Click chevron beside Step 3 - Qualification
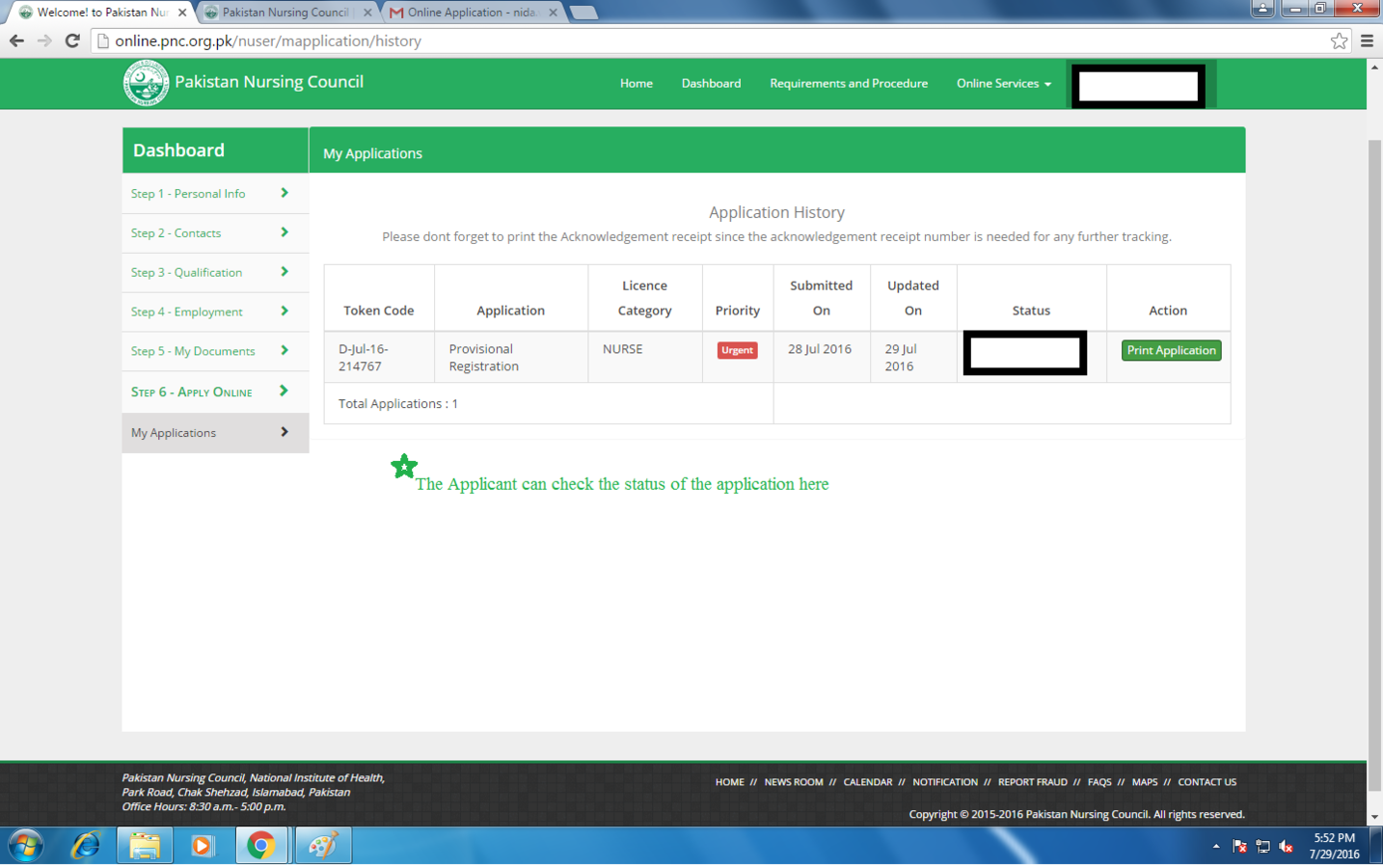Image resolution: width=1383 pixels, height=868 pixels. [285, 272]
